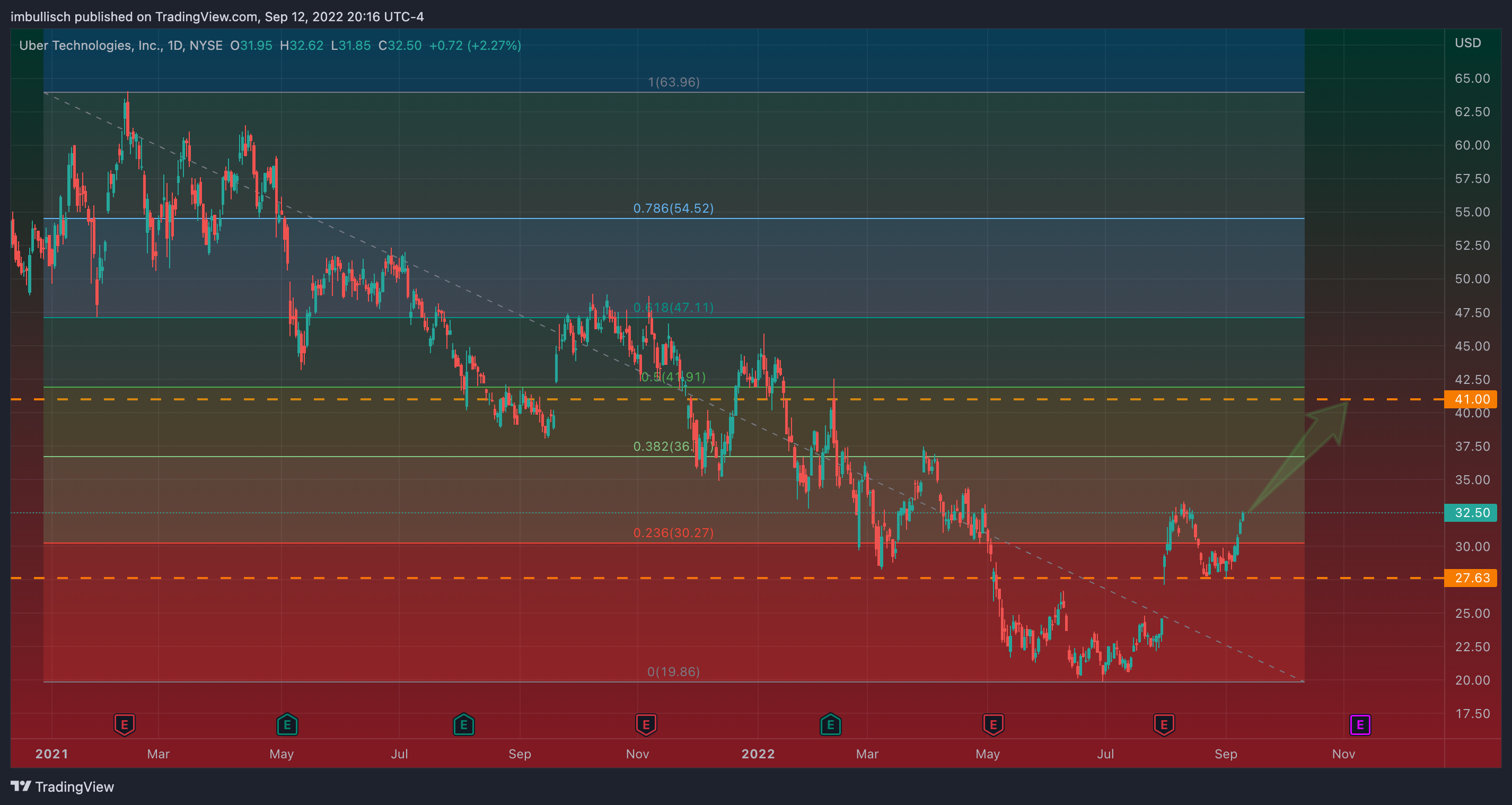This screenshot has width=1512, height=805.
Task: Click the red earnings marker near May 2022
Action: [993, 724]
